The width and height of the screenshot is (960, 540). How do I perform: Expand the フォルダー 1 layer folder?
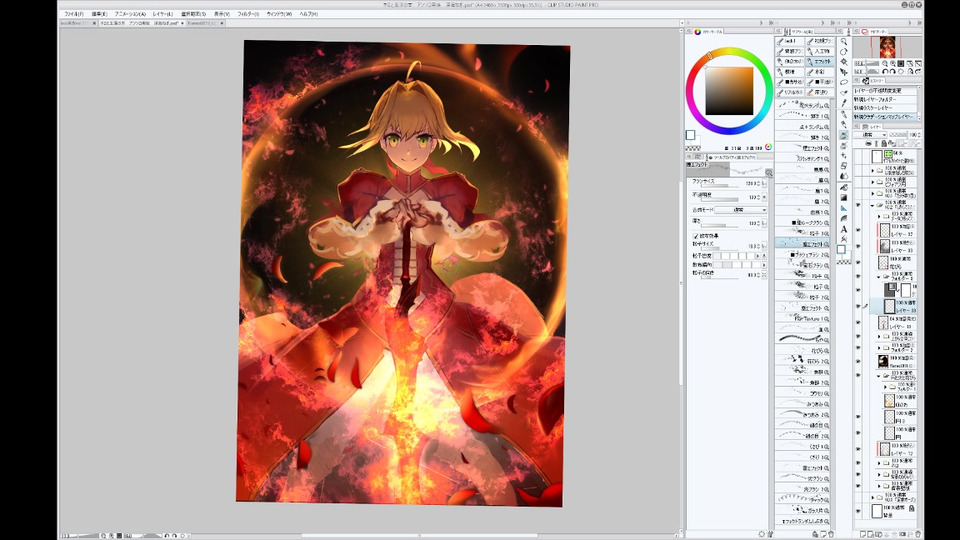click(x=885, y=386)
